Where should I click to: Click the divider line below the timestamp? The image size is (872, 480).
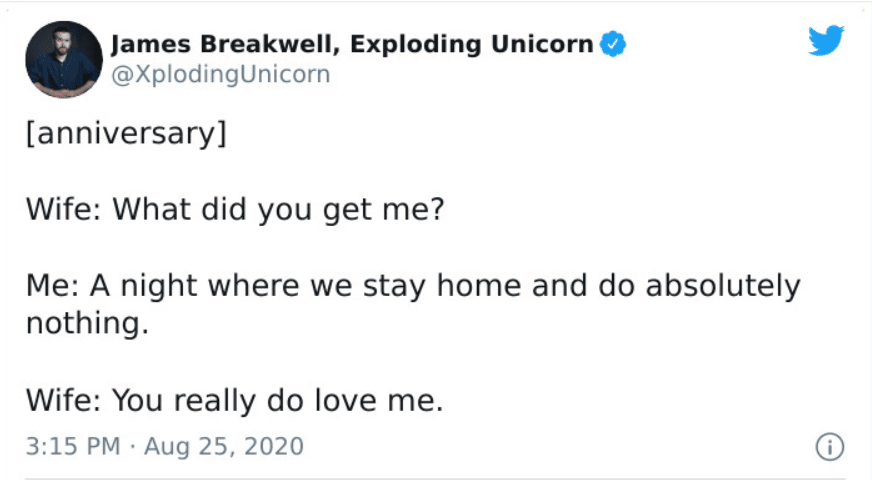436,478
